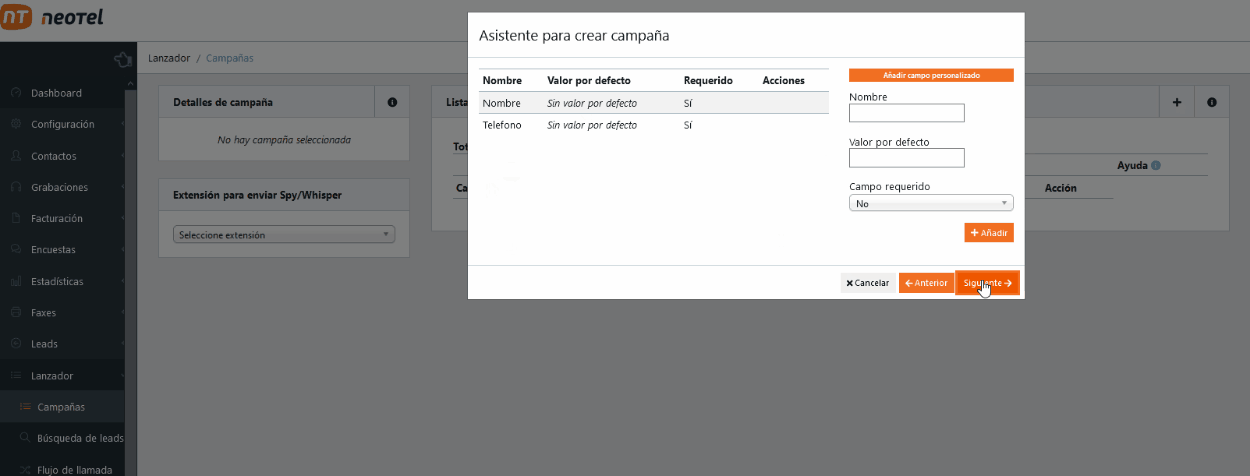Expand the Configuración sidebar menu

pos(62,125)
